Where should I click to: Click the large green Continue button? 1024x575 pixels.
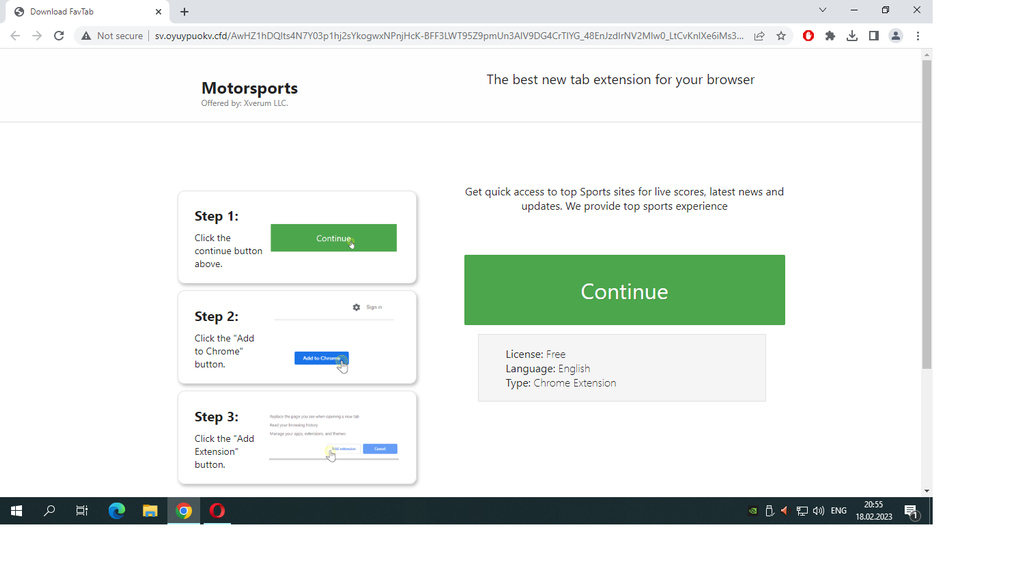coord(624,290)
